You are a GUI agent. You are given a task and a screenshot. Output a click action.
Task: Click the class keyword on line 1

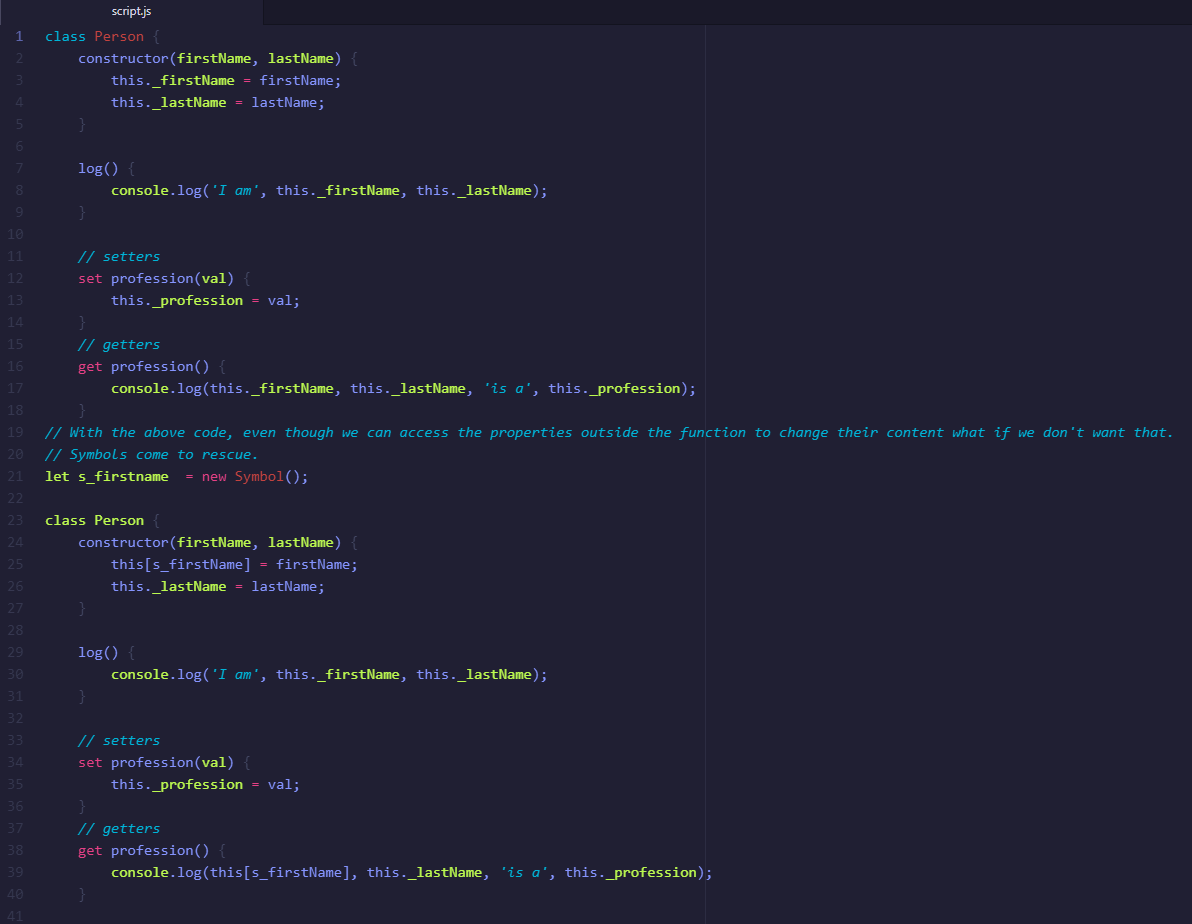click(x=65, y=36)
